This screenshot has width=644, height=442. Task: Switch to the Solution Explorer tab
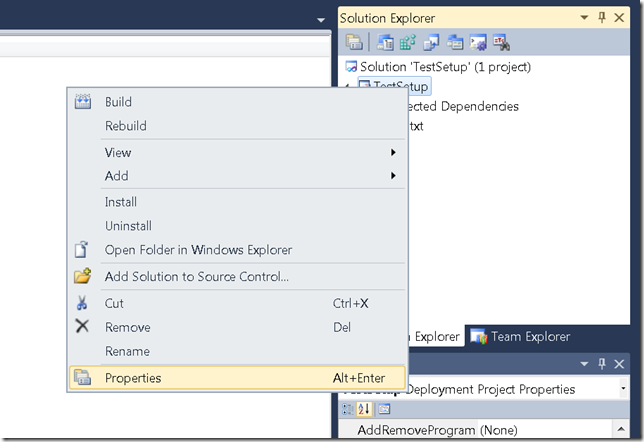435,336
